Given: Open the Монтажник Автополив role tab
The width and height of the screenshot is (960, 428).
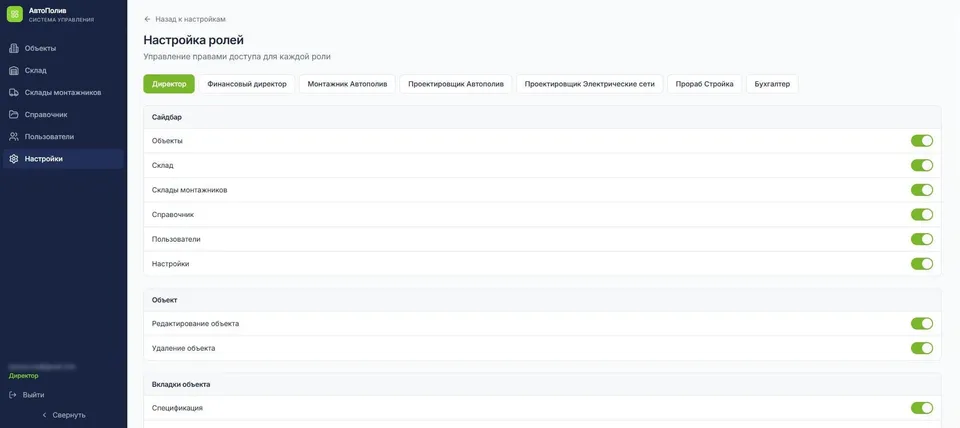Looking at the screenshot, I should tap(347, 84).
